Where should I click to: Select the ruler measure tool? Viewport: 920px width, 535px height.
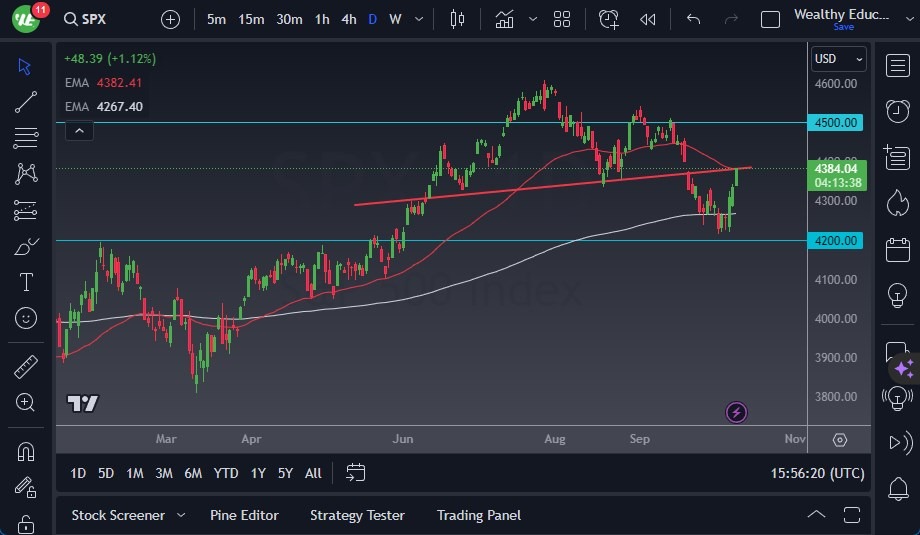26,367
